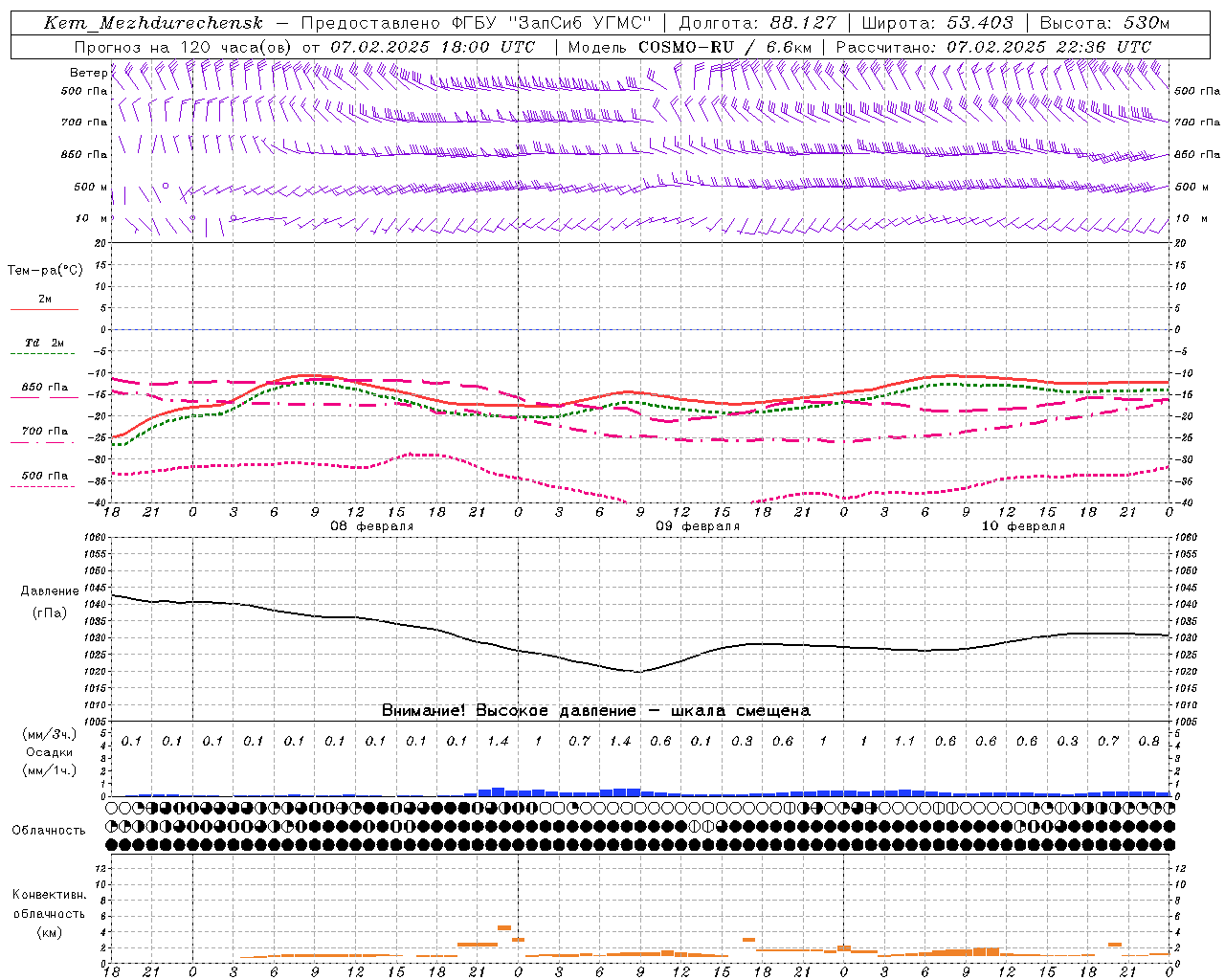Click the Ветер wind panel label
The width and height of the screenshot is (1225, 980).
click(88, 73)
